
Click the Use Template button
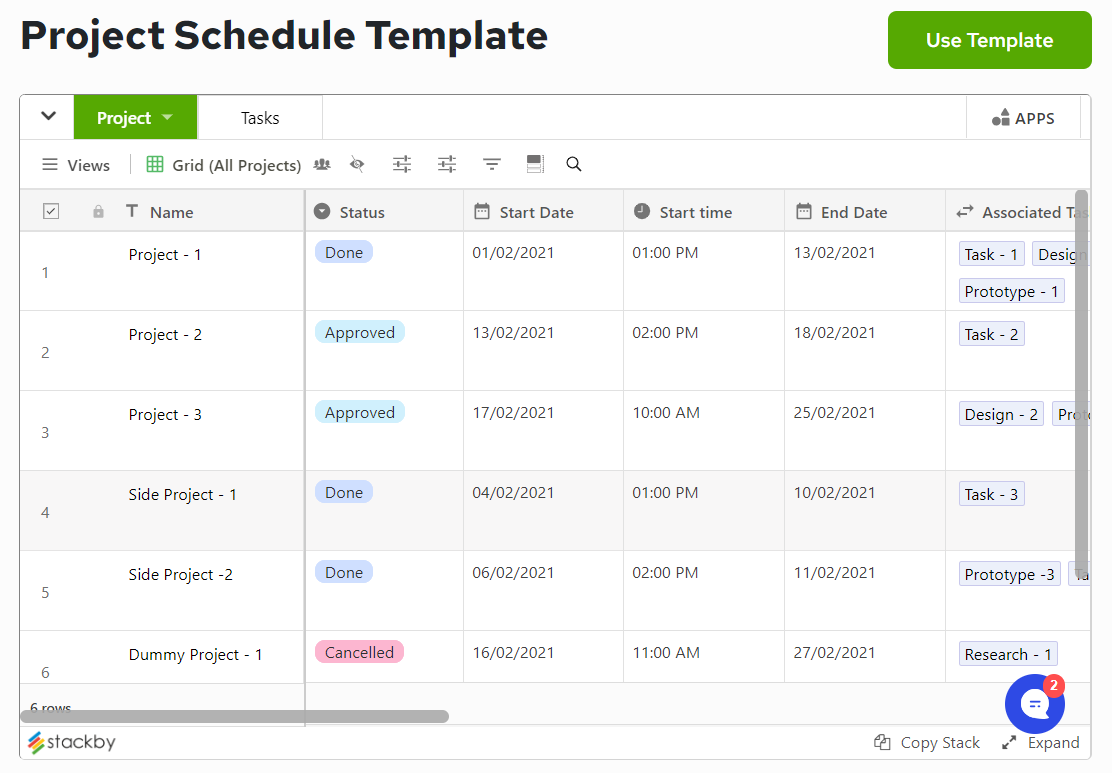(x=989, y=40)
